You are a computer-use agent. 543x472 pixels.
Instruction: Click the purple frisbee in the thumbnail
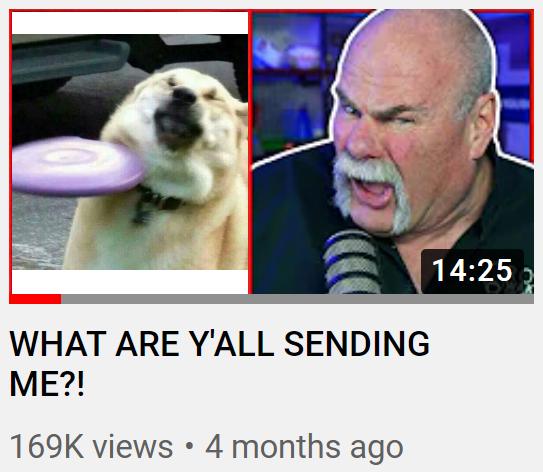[78, 167]
